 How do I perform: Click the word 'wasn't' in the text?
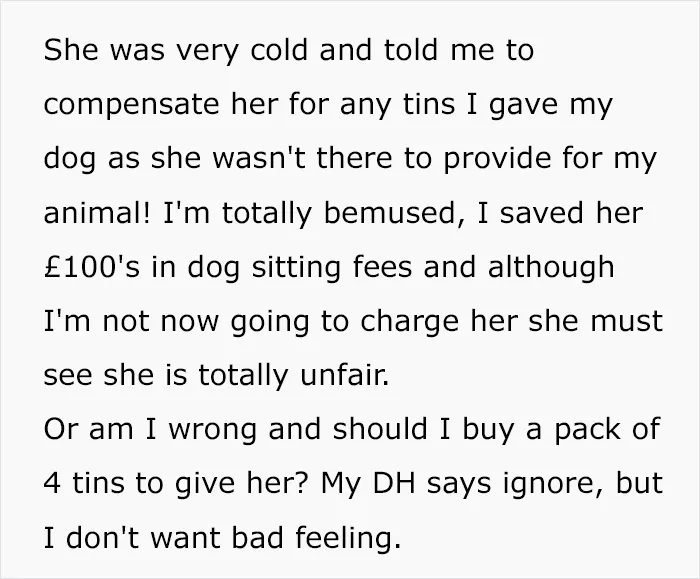tap(258, 158)
